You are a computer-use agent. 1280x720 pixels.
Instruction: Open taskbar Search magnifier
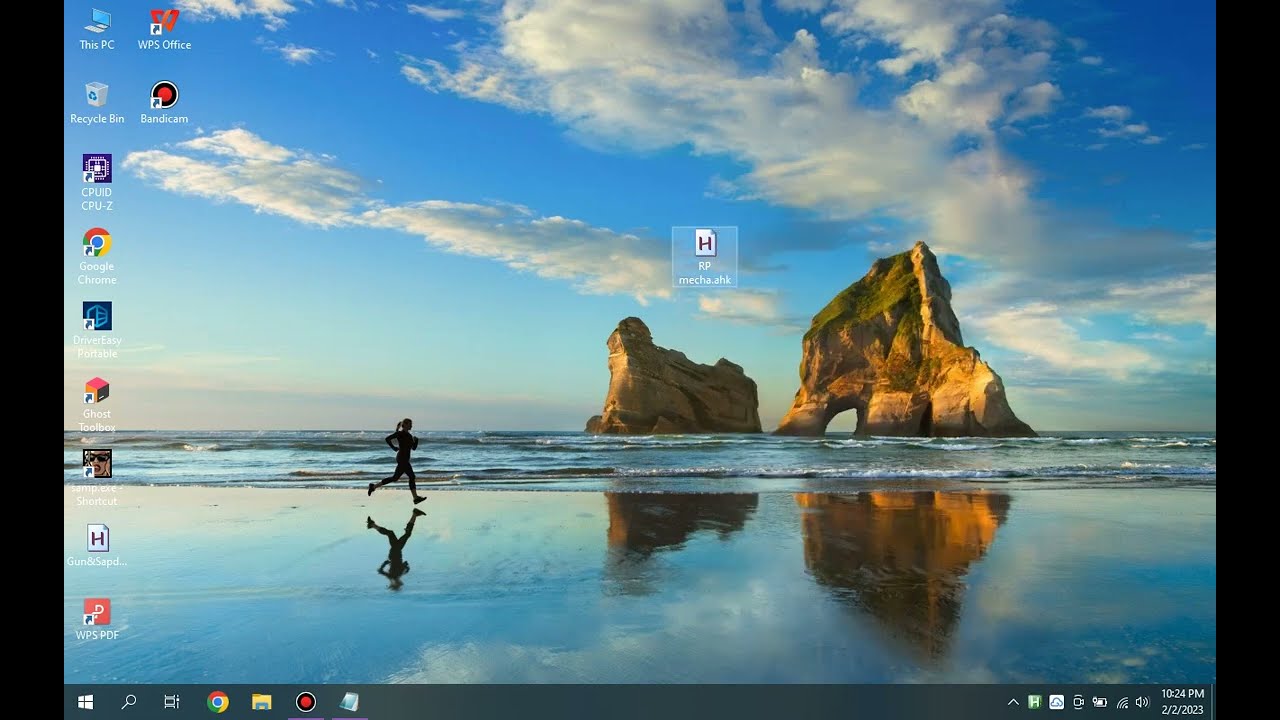[129, 702]
